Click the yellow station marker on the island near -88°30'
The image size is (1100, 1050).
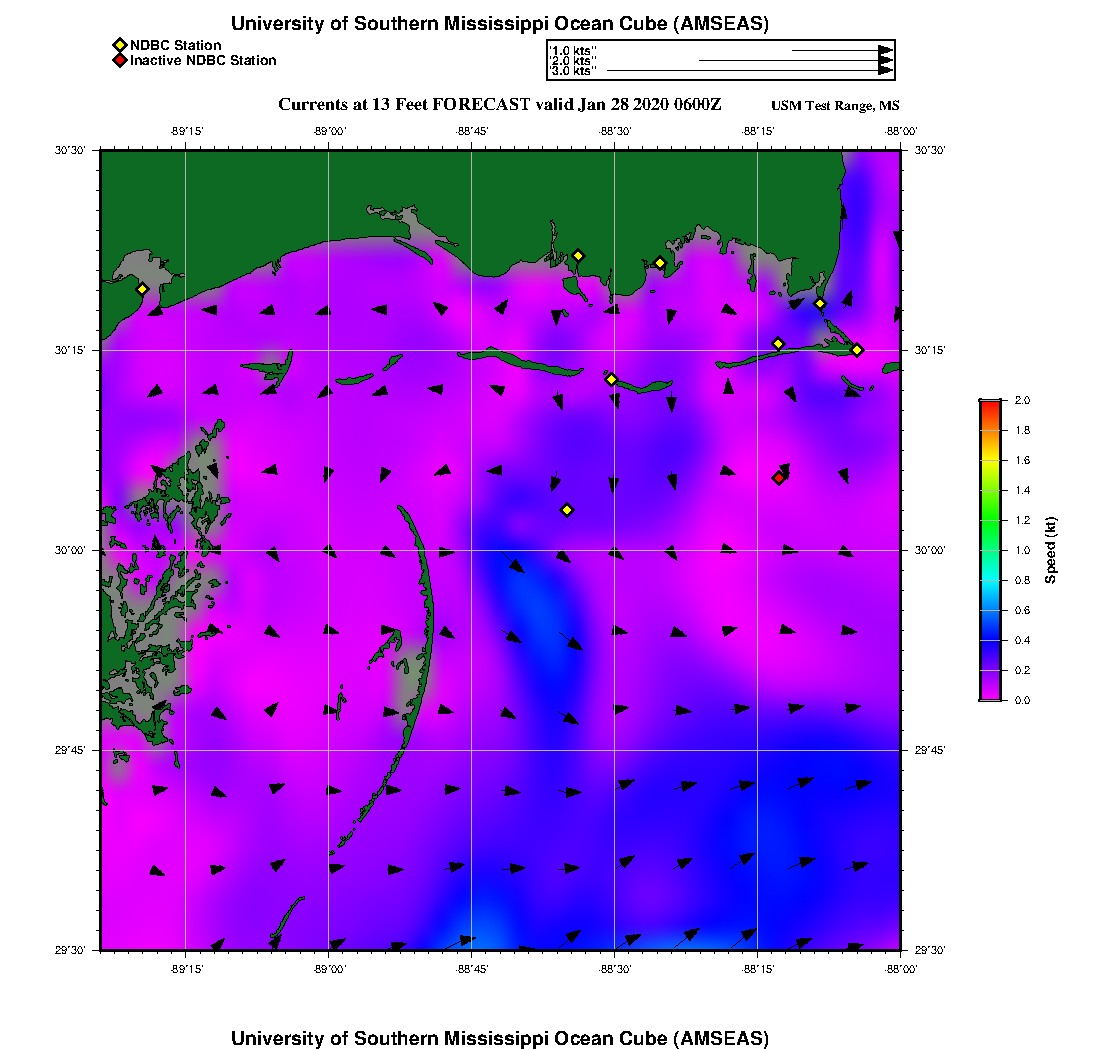pos(611,379)
